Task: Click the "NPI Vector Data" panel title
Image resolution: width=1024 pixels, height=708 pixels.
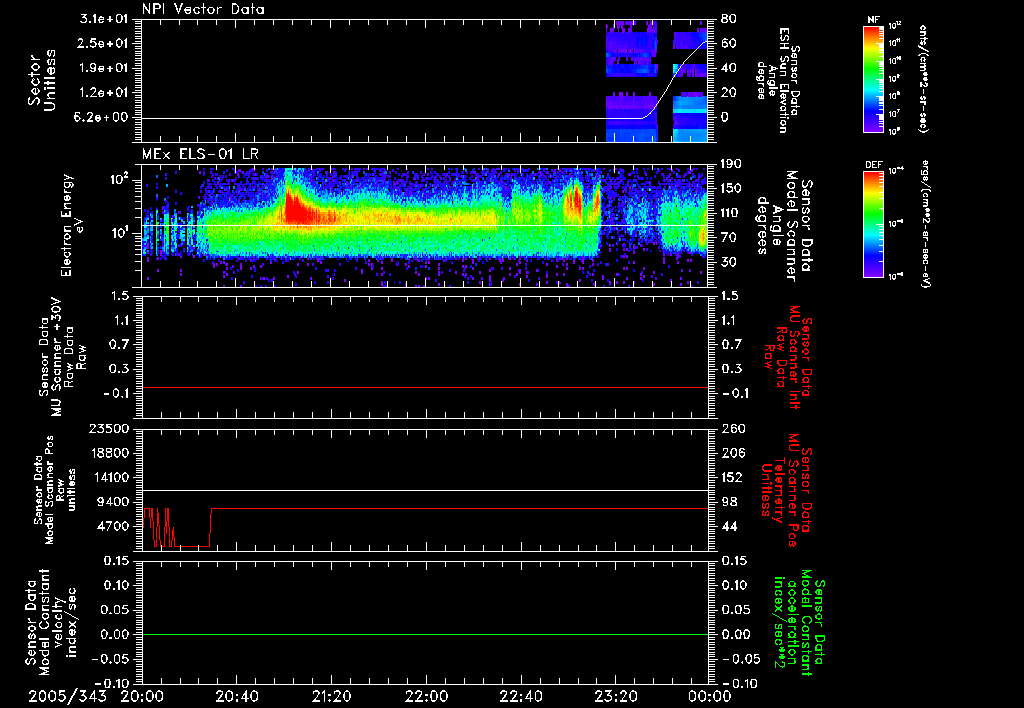Action: click(x=203, y=9)
